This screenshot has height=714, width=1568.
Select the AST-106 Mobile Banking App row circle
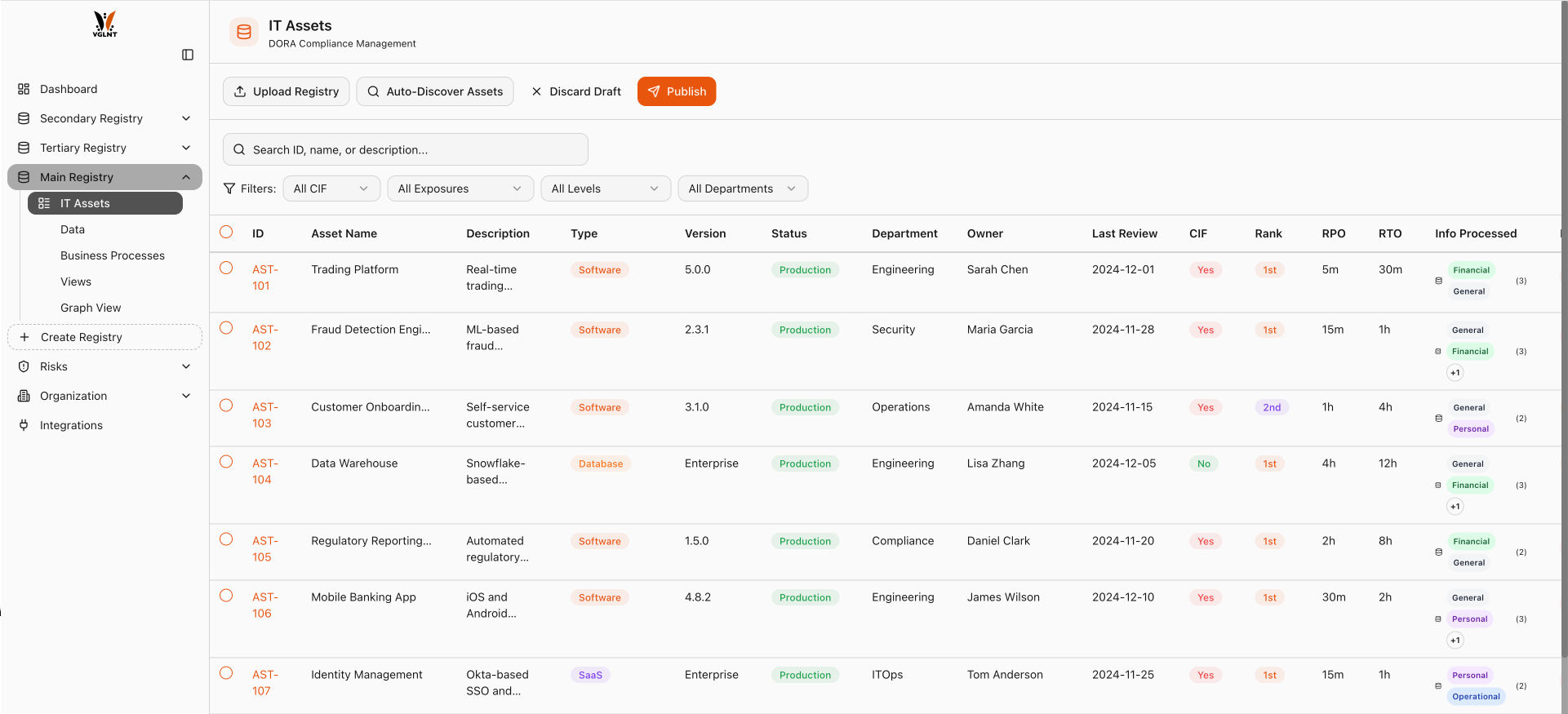(x=226, y=596)
